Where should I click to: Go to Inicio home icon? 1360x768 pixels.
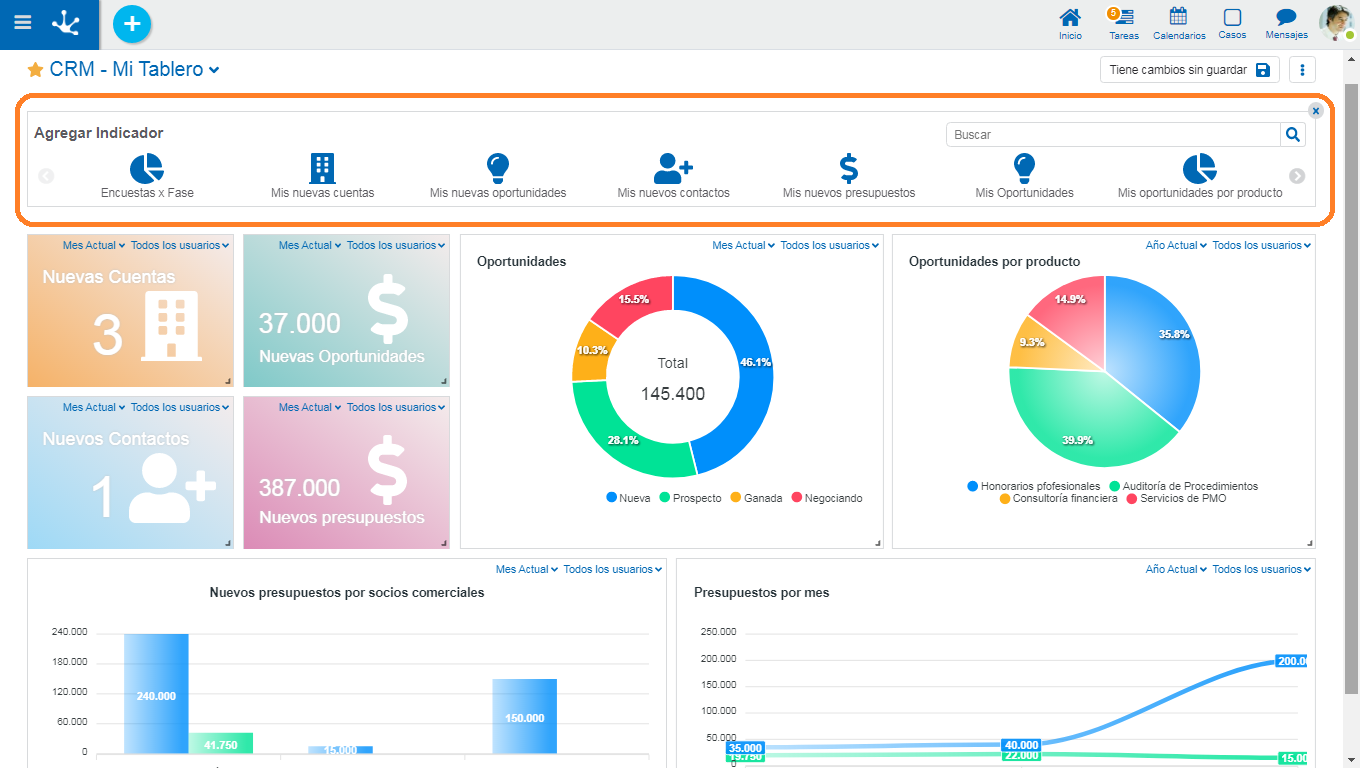(x=1070, y=23)
